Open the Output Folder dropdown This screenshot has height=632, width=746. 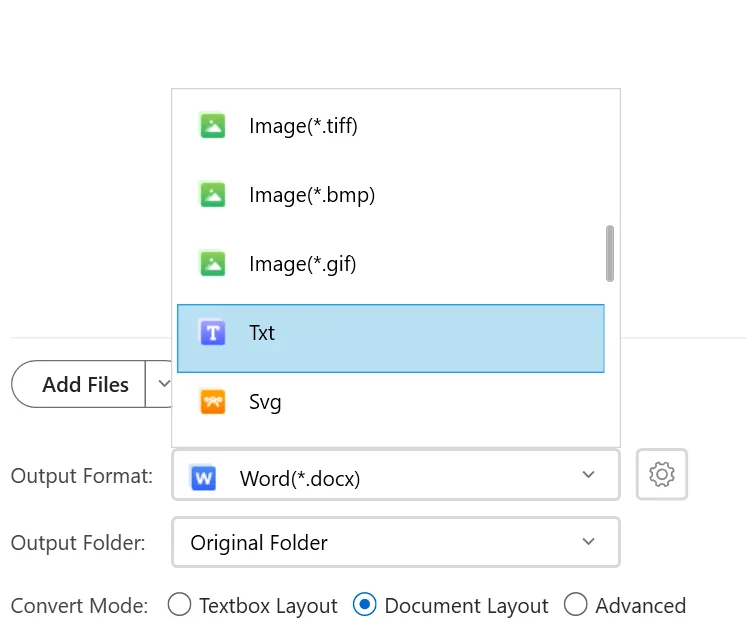tap(396, 542)
